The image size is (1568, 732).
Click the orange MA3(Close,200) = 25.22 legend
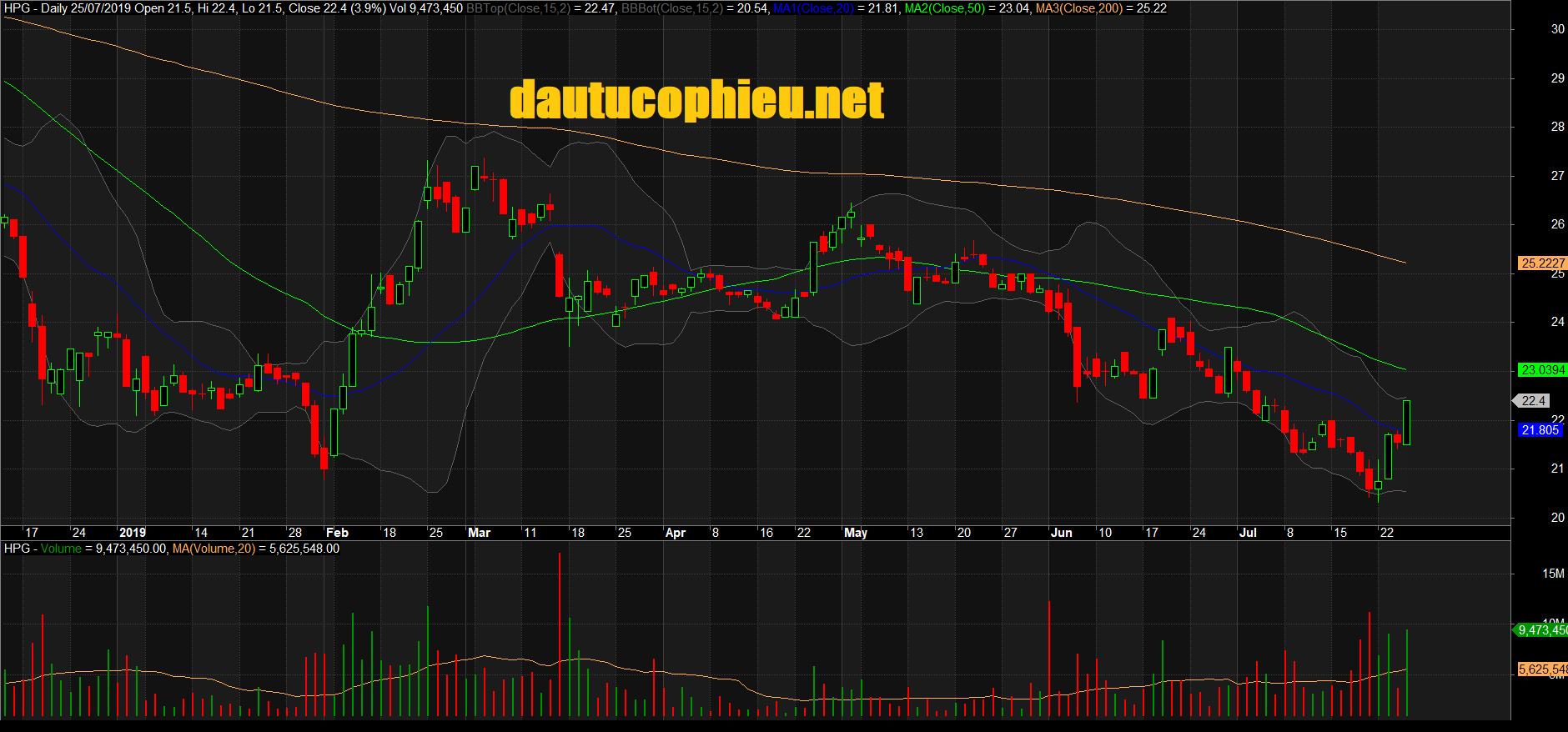tap(1101, 8)
